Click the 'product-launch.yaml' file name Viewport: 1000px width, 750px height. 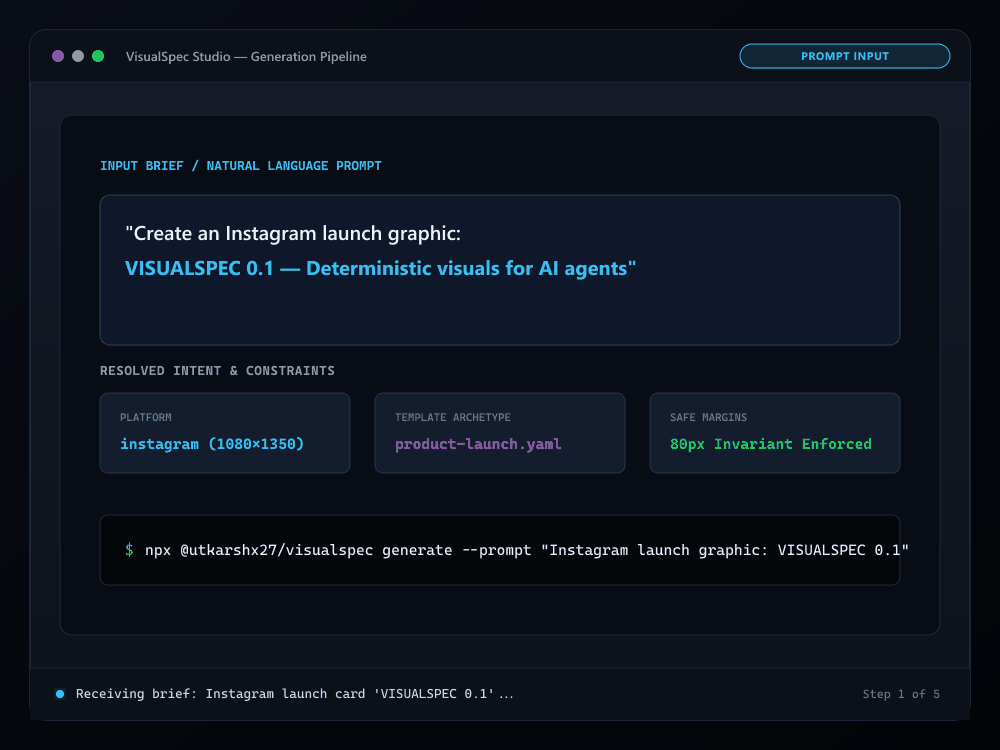point(478,444)
